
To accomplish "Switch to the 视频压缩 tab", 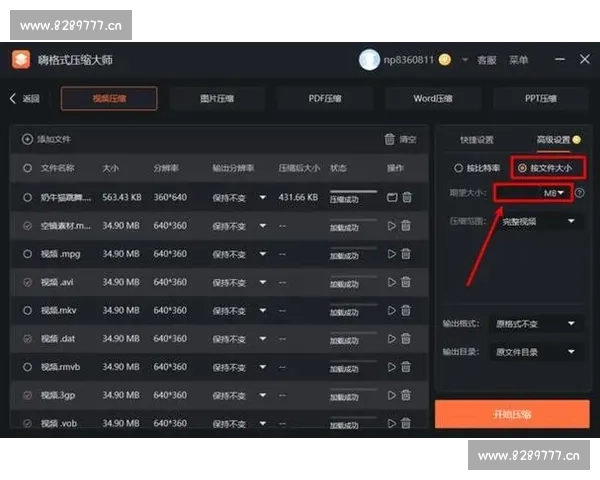I will 109,98.
